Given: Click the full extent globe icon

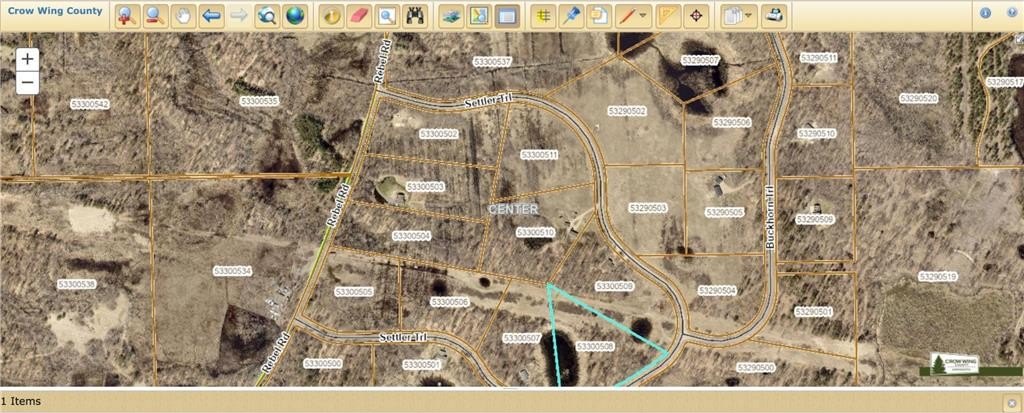Looking at the screenshot, I should [x=295, y=16].
